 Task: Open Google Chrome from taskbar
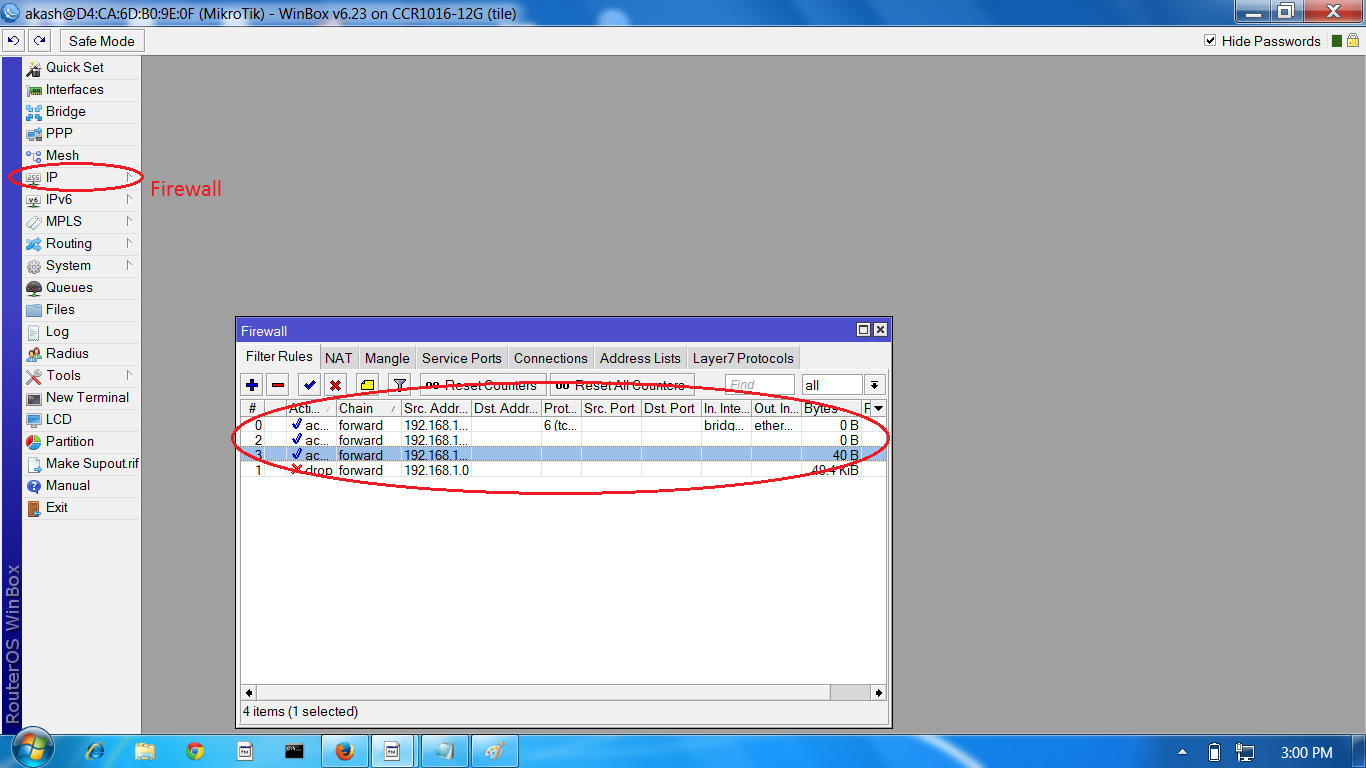tap(195, 750)
